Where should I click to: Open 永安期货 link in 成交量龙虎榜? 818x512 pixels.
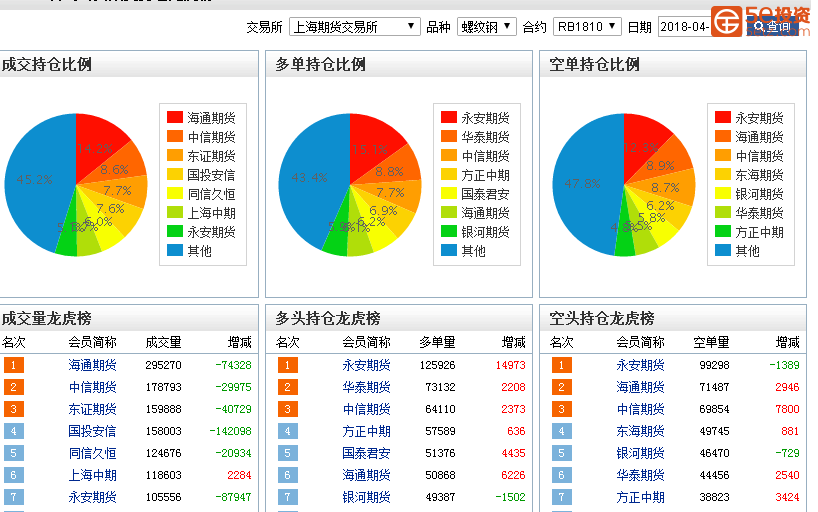[x=92, y=497]
